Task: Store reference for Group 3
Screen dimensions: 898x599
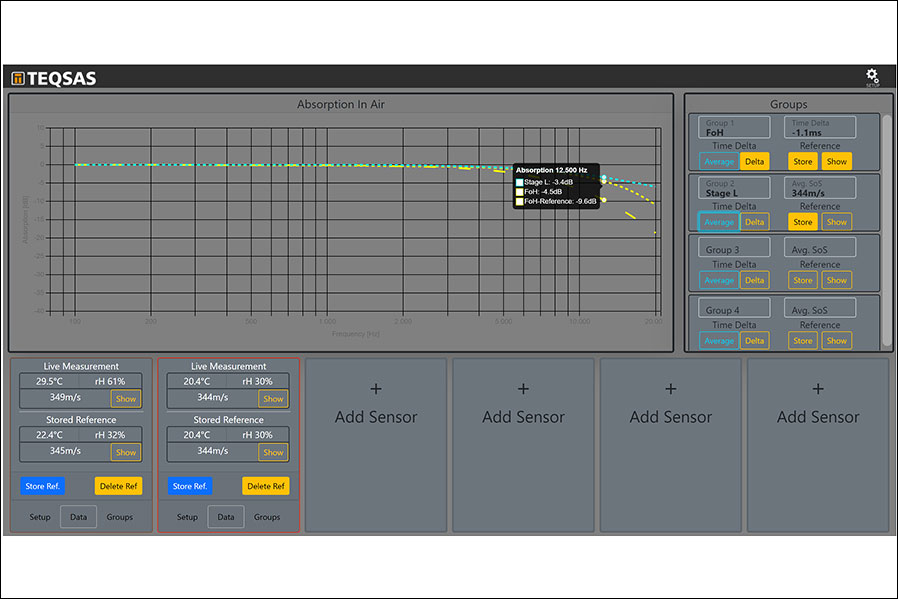Action: (802, 280)
